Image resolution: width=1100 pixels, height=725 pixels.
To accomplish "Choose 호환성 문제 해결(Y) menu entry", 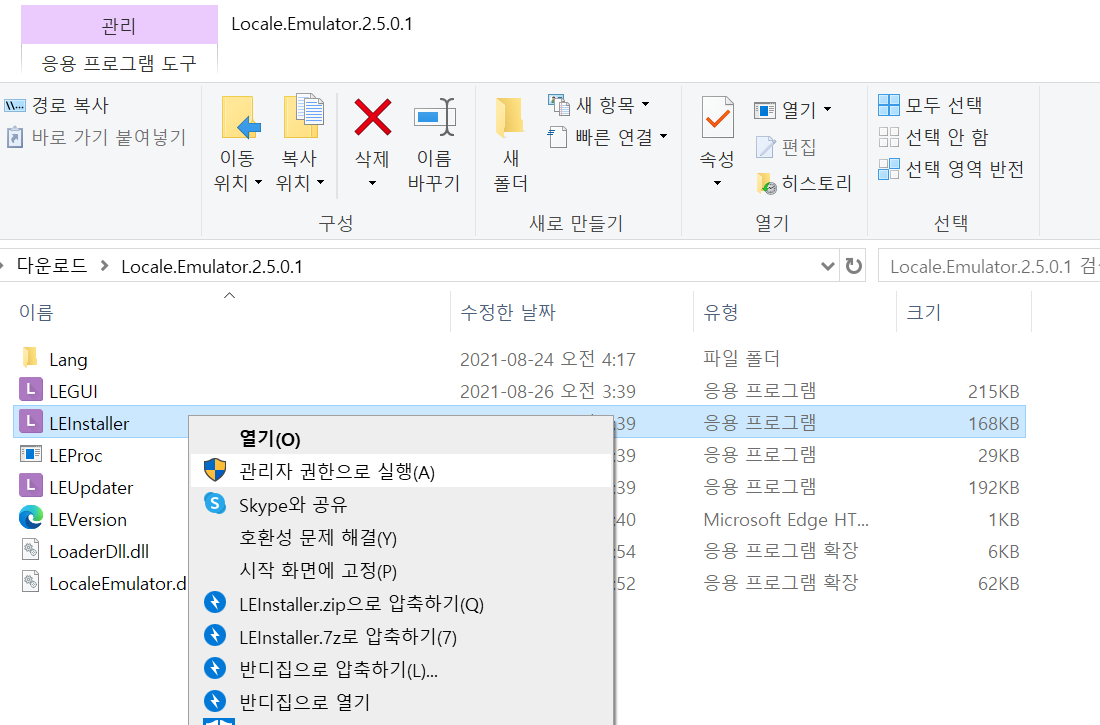I will coord(401,538).
